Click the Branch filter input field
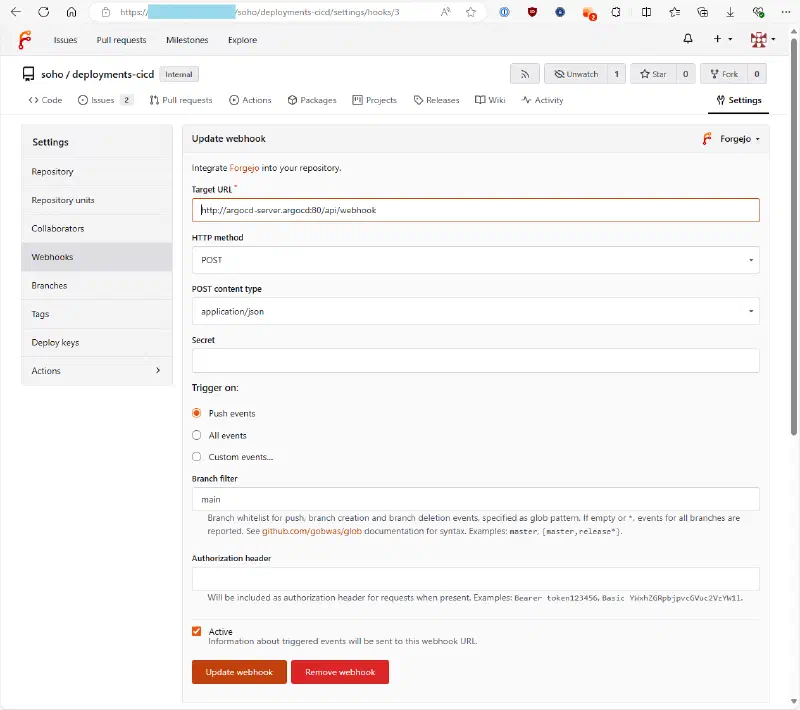 (x=476, y=499)
